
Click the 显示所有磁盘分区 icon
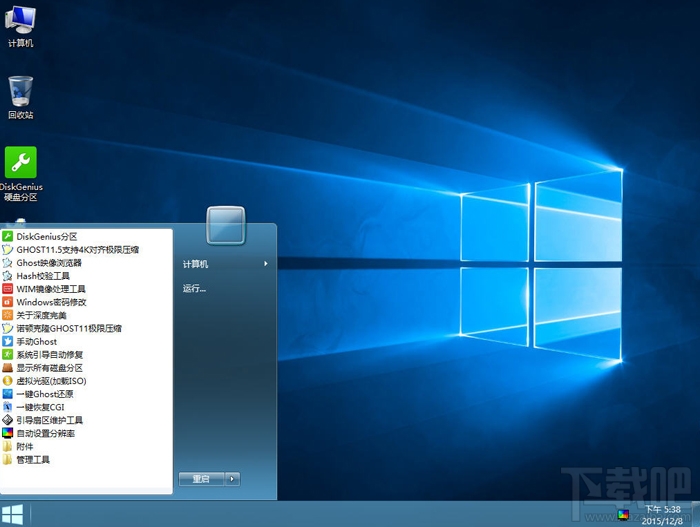pyautogui.click(x=7, y=368)
